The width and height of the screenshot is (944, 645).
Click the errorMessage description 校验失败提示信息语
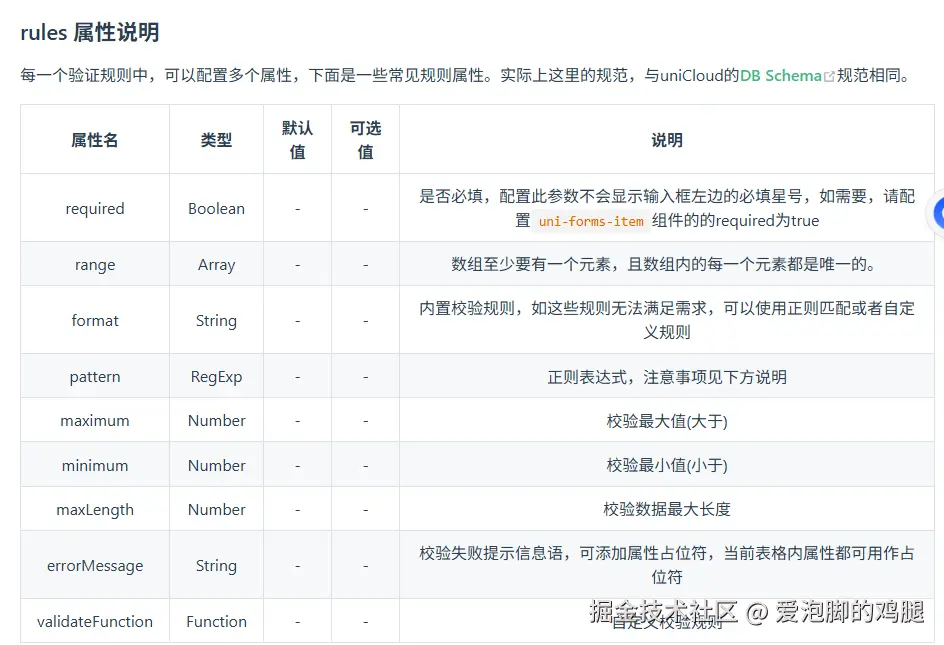pyautogui.click(x=666, y=564)
